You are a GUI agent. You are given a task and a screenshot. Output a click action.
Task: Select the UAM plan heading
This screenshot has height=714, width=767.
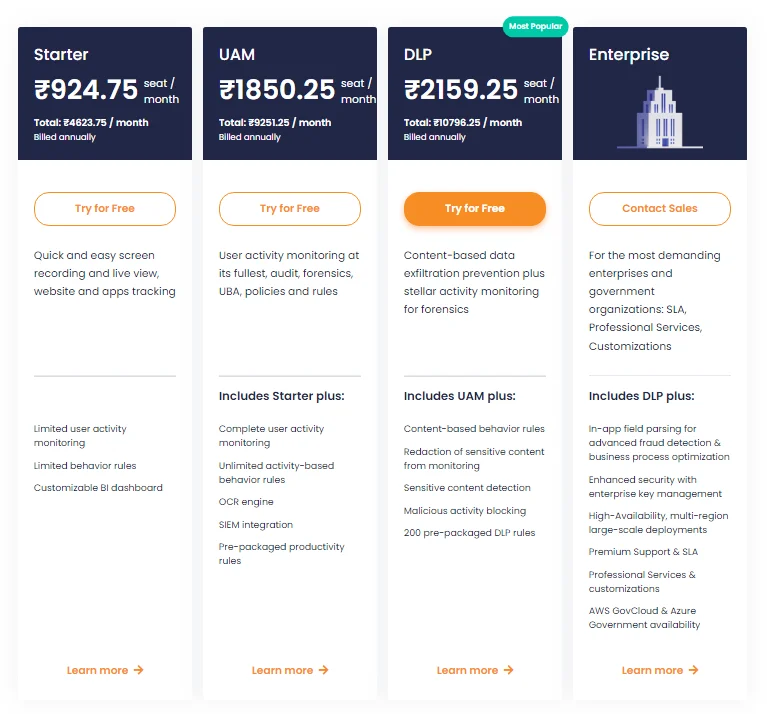click(x=237, y=54)
